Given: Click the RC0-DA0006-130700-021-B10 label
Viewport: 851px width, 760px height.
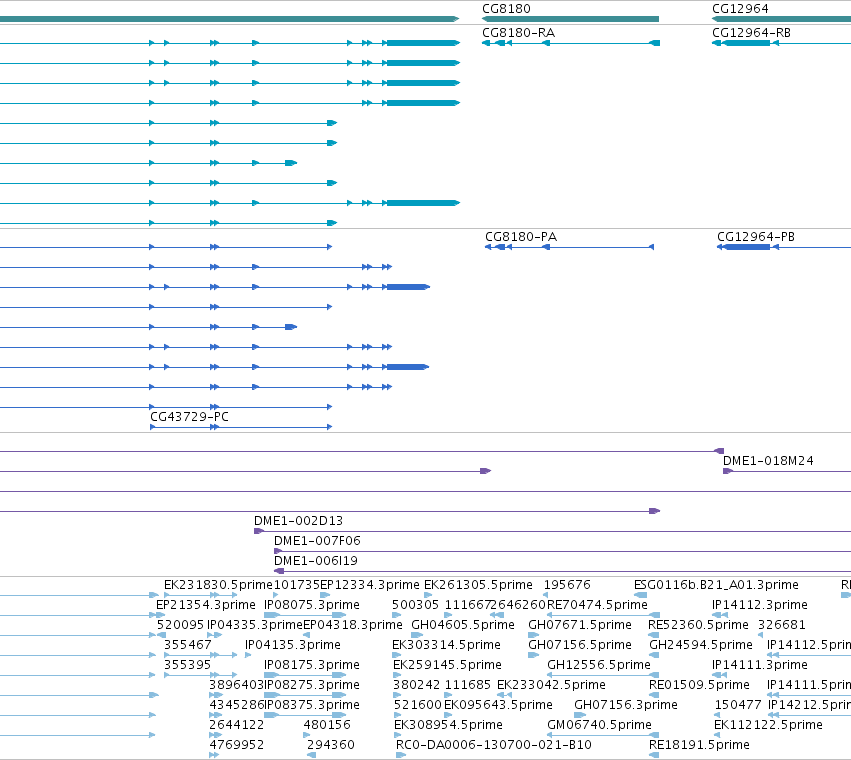Looking at the screenshot, I should pos(494,745).
